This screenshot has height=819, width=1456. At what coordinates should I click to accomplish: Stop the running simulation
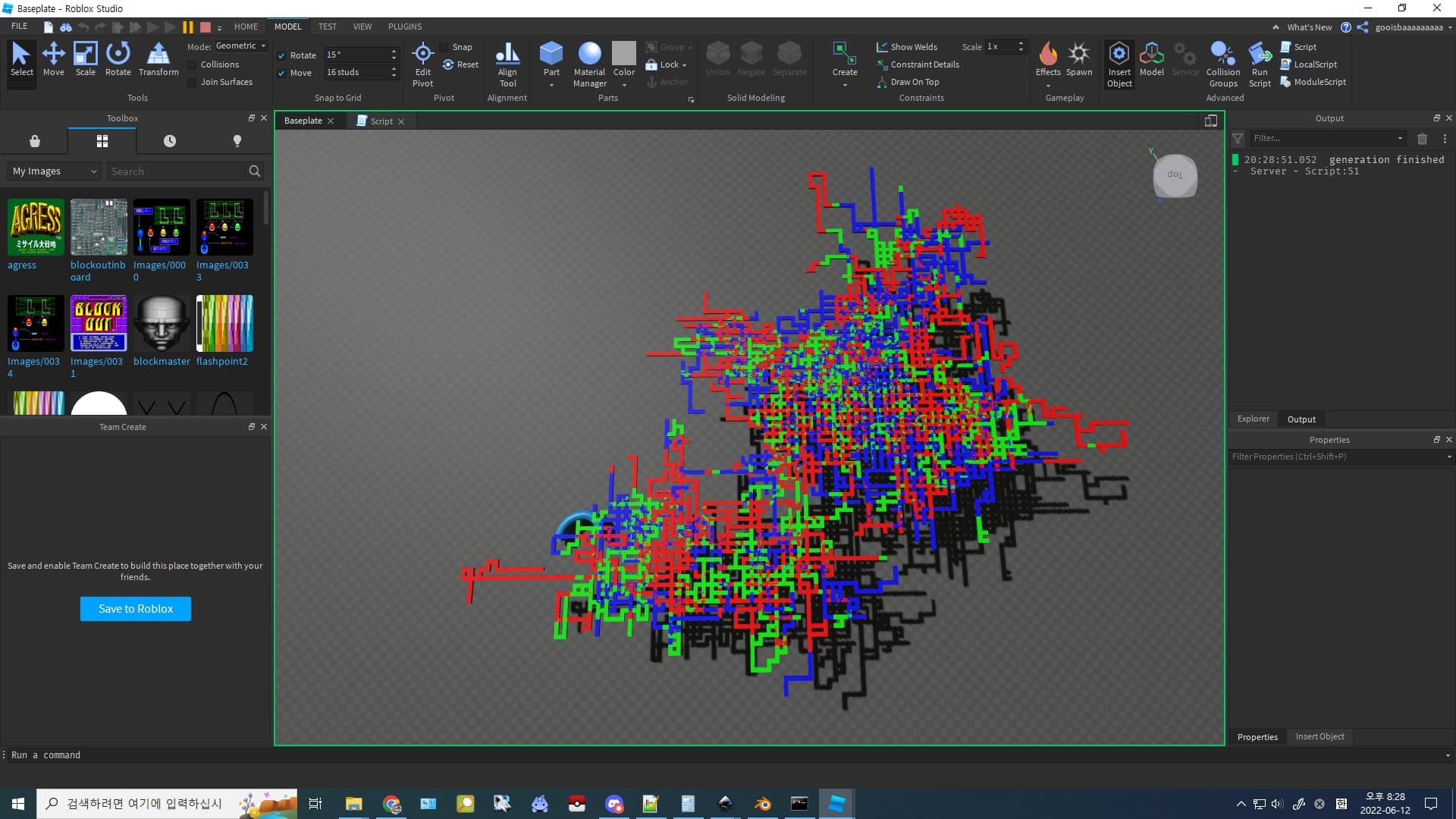(x=205, y=27)
